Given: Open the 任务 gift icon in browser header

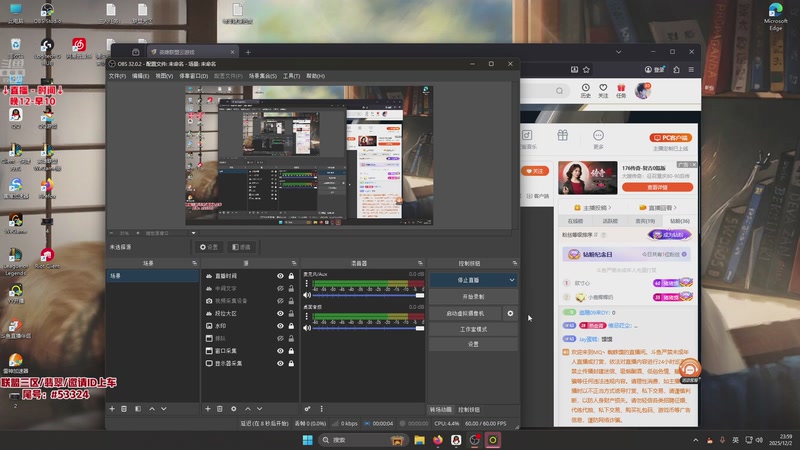Looking at the screenshot, I should point(621,91).
